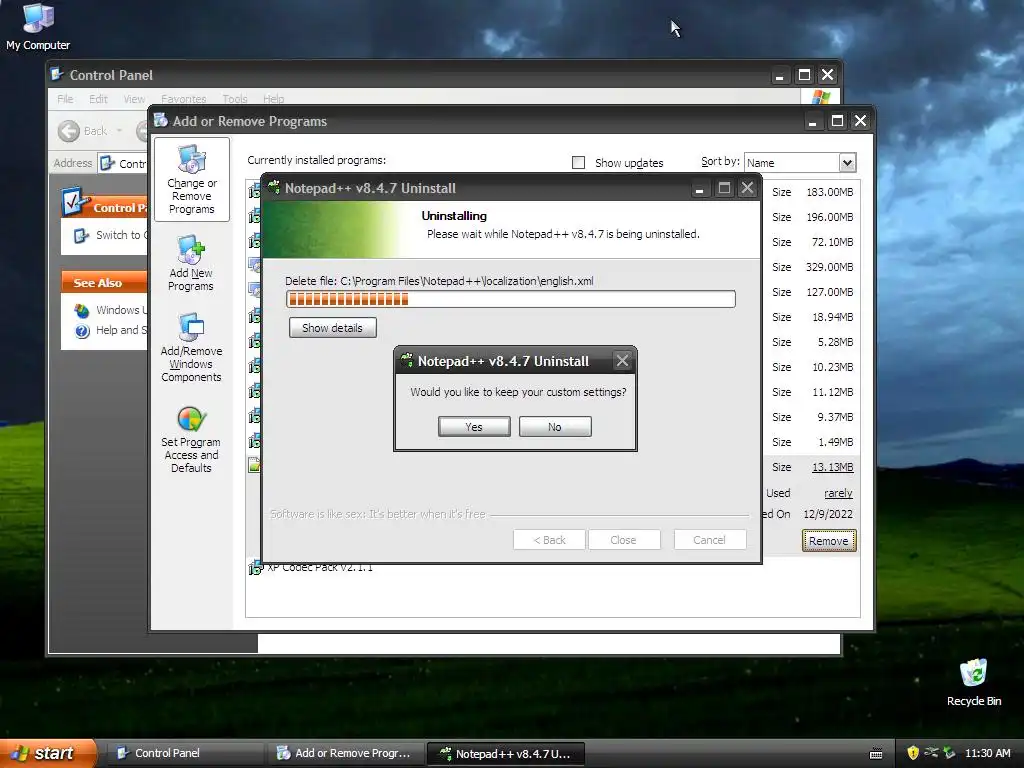Close the Add or Remove Programs window
The width and height of the screenshot is (1024, 768).
tap(861, 121)
